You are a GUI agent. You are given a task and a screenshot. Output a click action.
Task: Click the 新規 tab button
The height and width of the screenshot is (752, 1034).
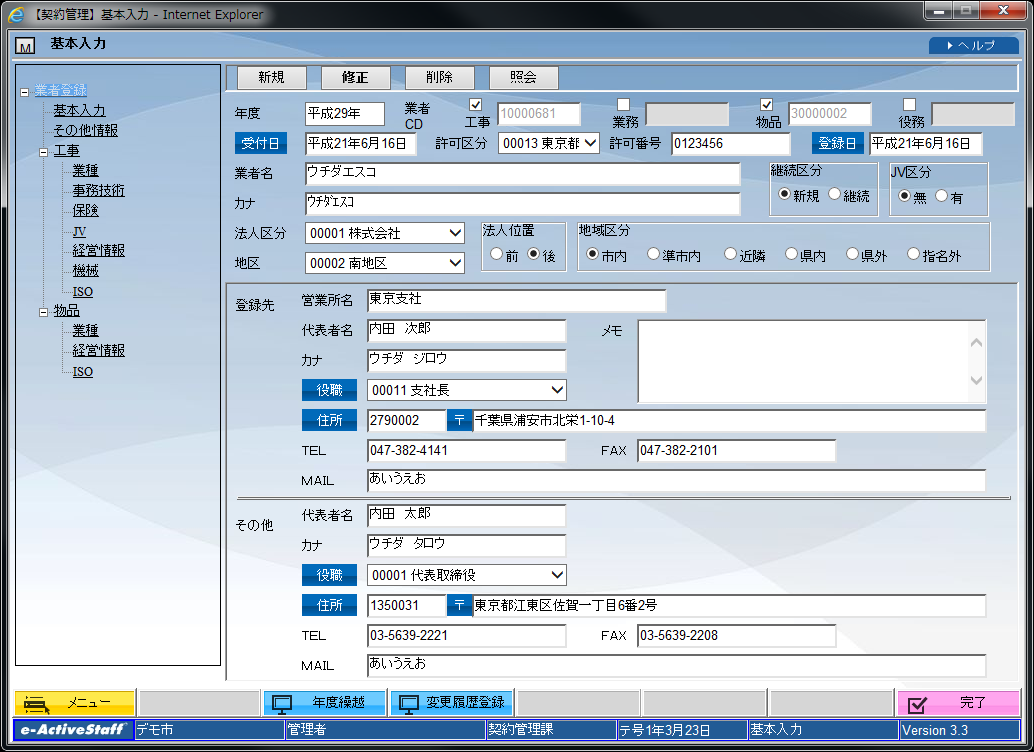[272, 77]
